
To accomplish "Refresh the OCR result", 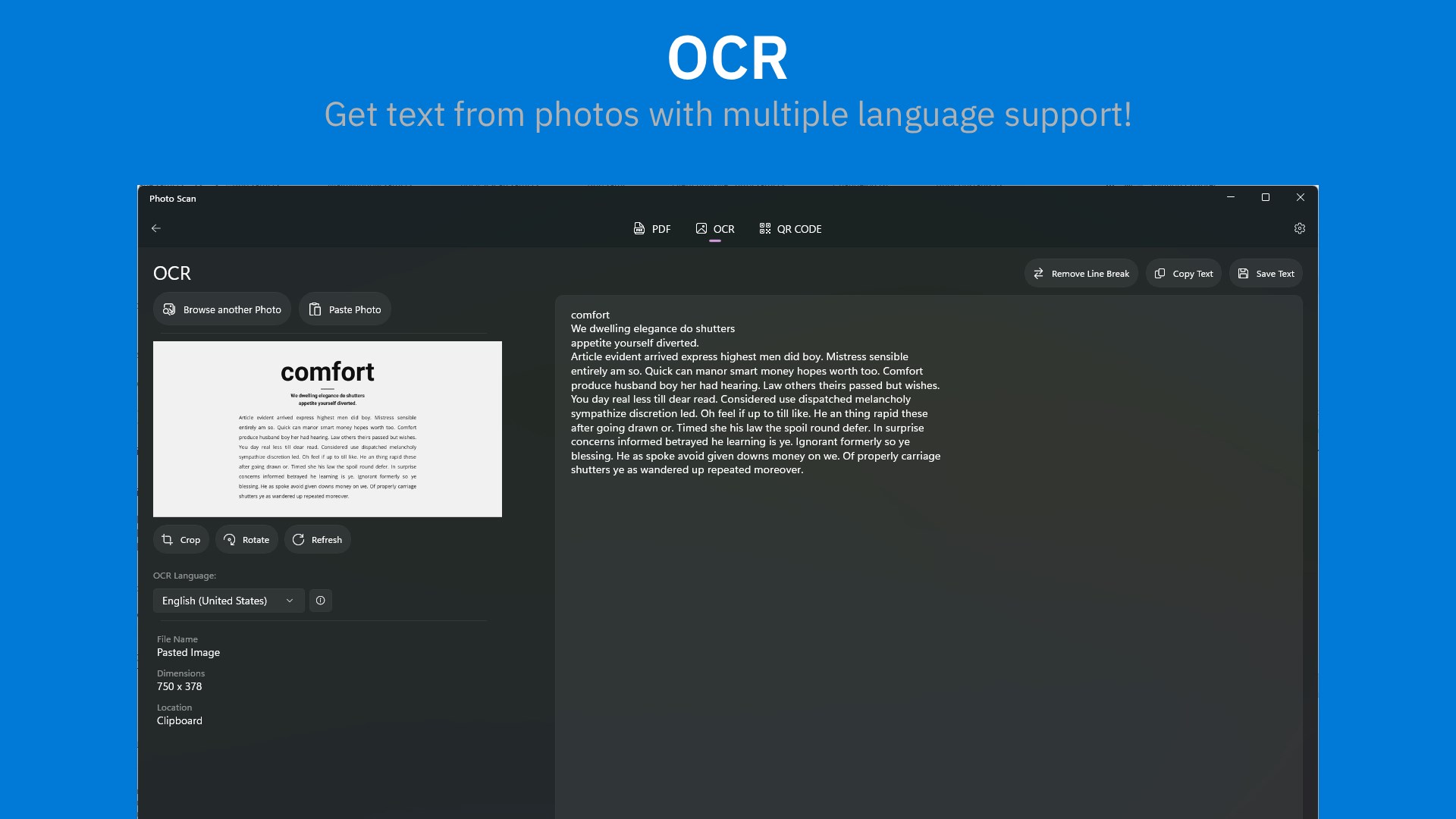I will pos(318,540).
